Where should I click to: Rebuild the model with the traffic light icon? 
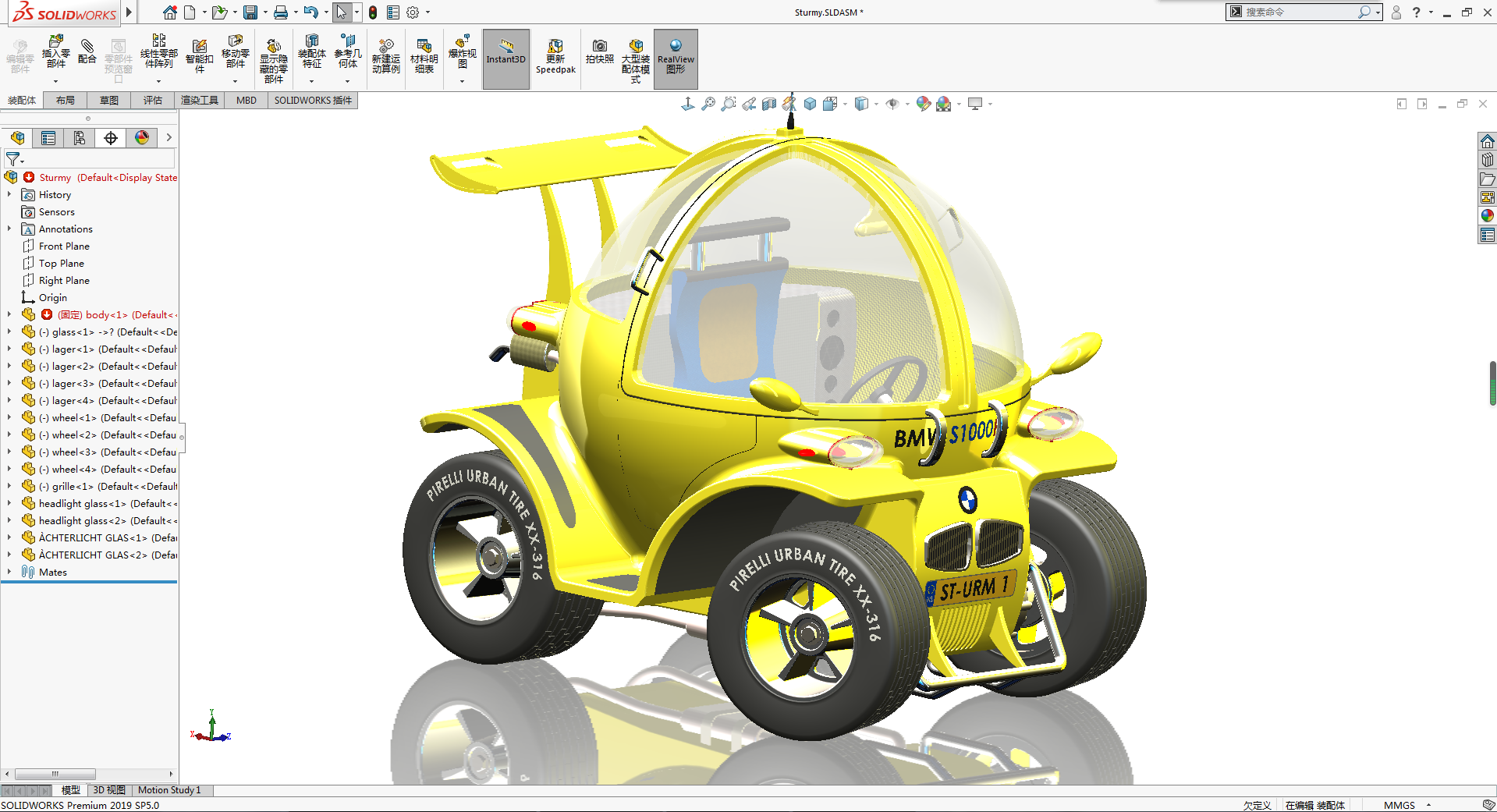373,12
